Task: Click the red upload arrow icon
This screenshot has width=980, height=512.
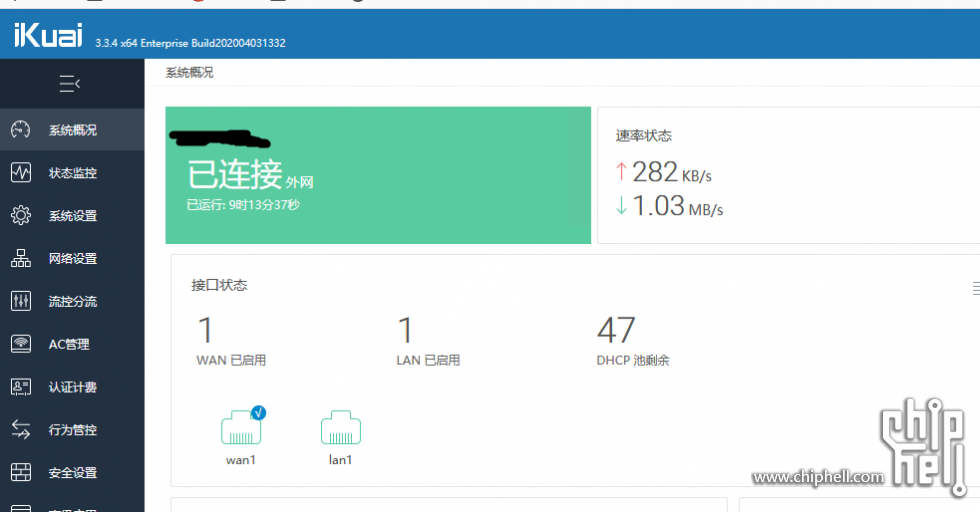Action: coord(621,171)
